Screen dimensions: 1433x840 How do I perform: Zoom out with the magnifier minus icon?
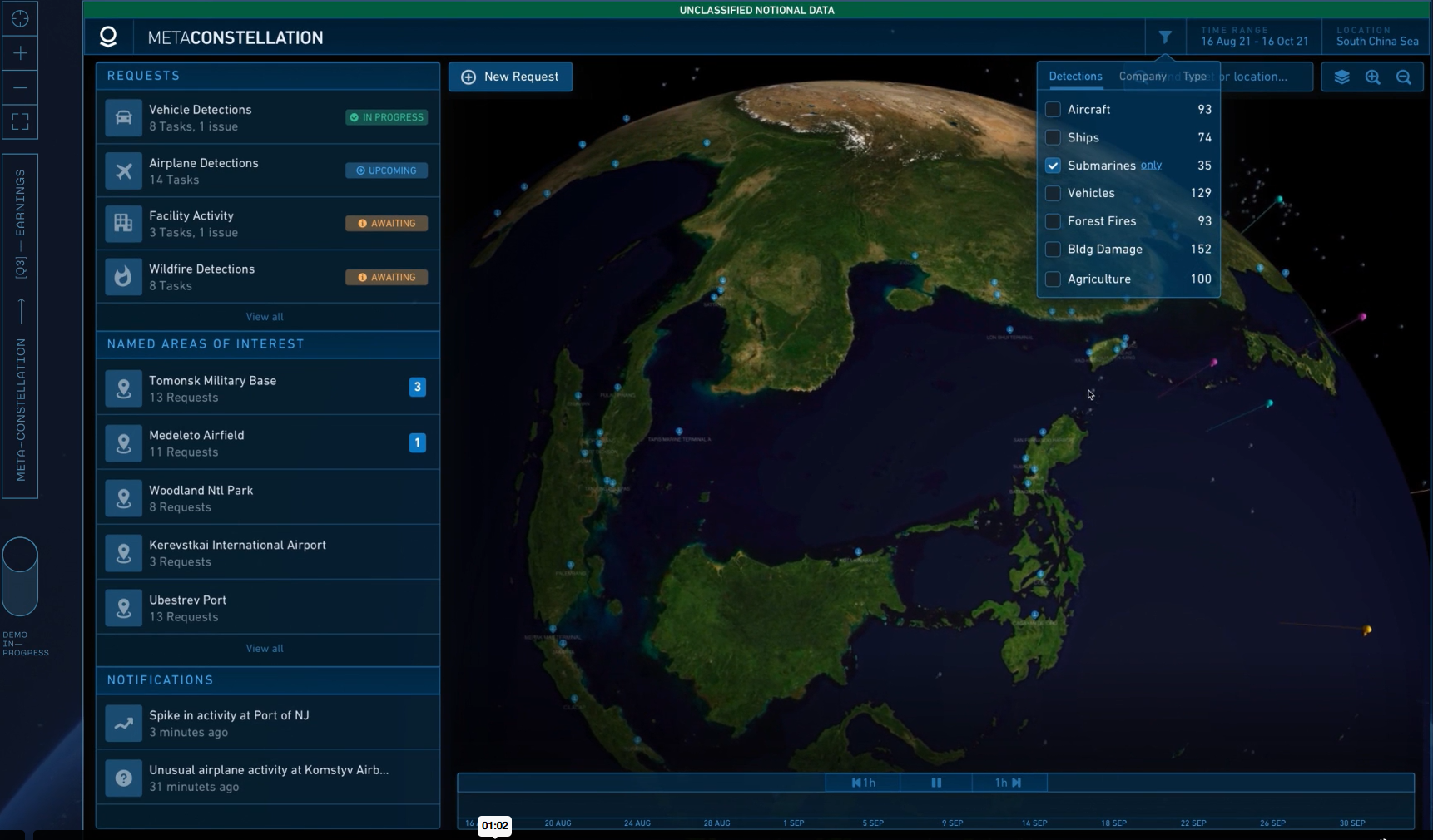coord(1404,77)
